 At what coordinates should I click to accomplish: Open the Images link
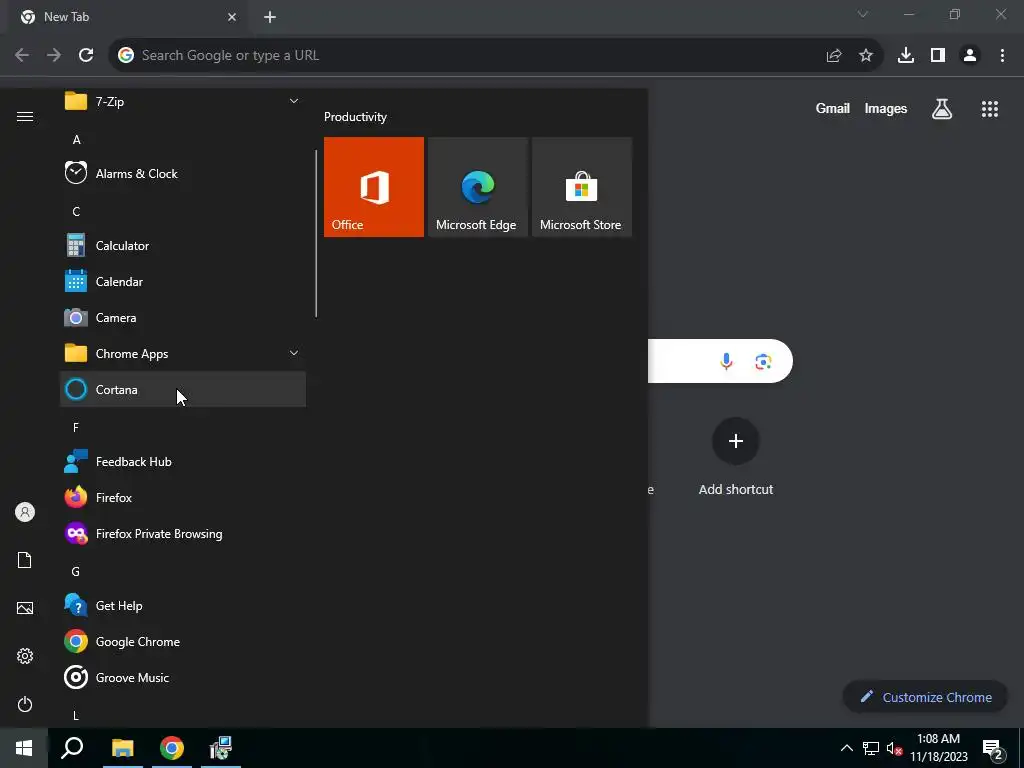point(886,108)
